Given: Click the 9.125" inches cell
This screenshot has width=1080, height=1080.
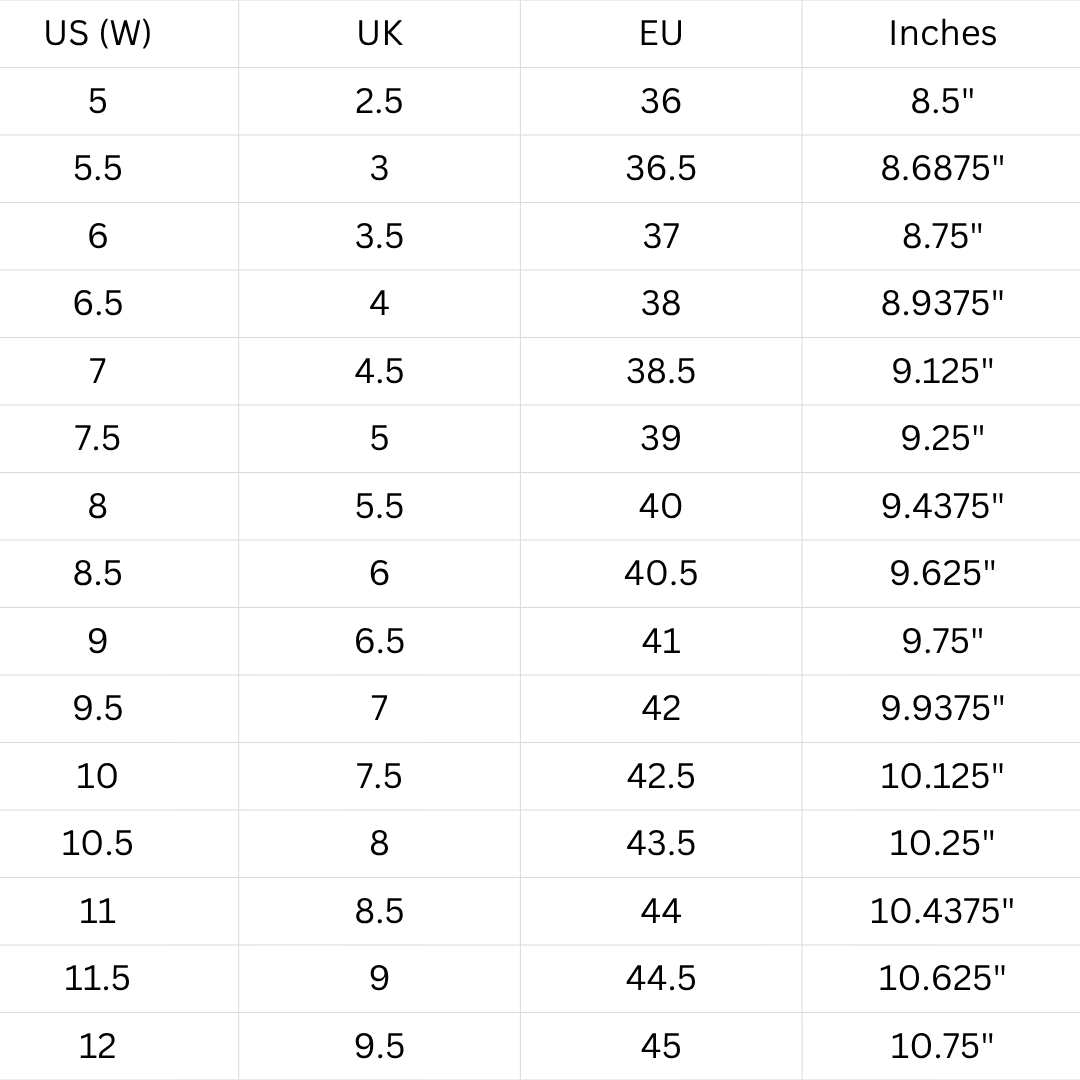Looking at the screenshot, I should (x=942, y=371).
